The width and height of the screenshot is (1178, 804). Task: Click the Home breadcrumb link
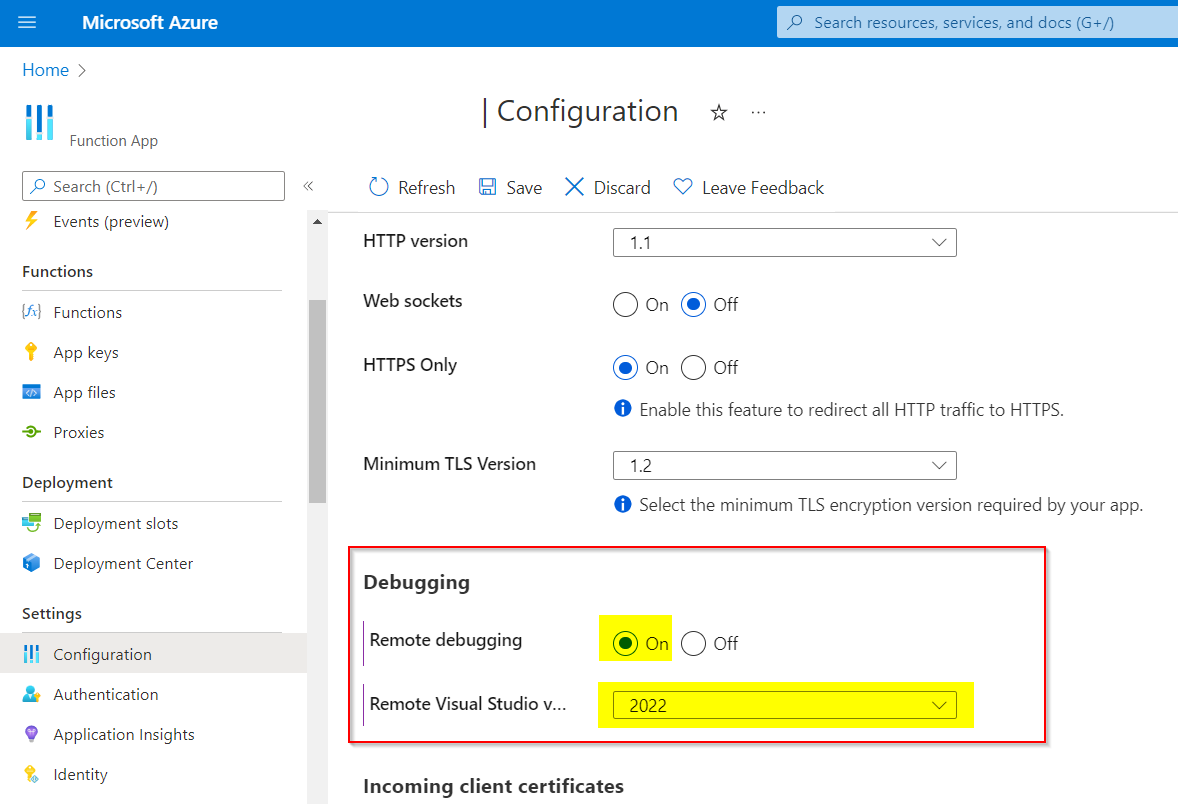pyautogui.click(x=45, y=69)
